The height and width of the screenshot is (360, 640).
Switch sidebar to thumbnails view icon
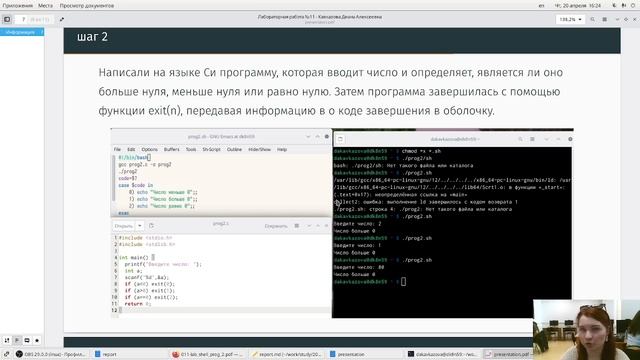7,340
